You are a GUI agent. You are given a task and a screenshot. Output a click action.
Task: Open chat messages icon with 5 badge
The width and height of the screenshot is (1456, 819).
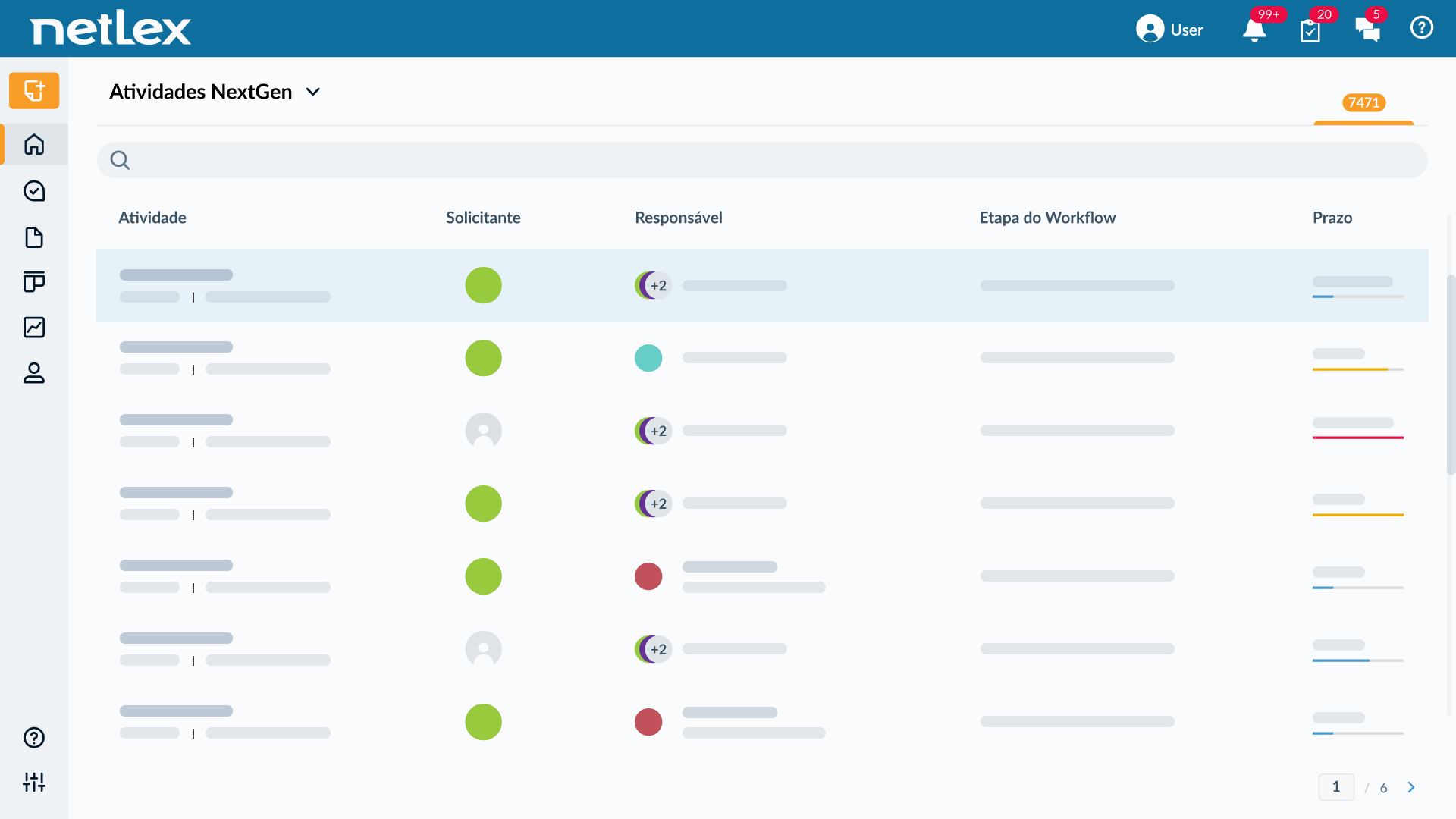(1368, 30)
